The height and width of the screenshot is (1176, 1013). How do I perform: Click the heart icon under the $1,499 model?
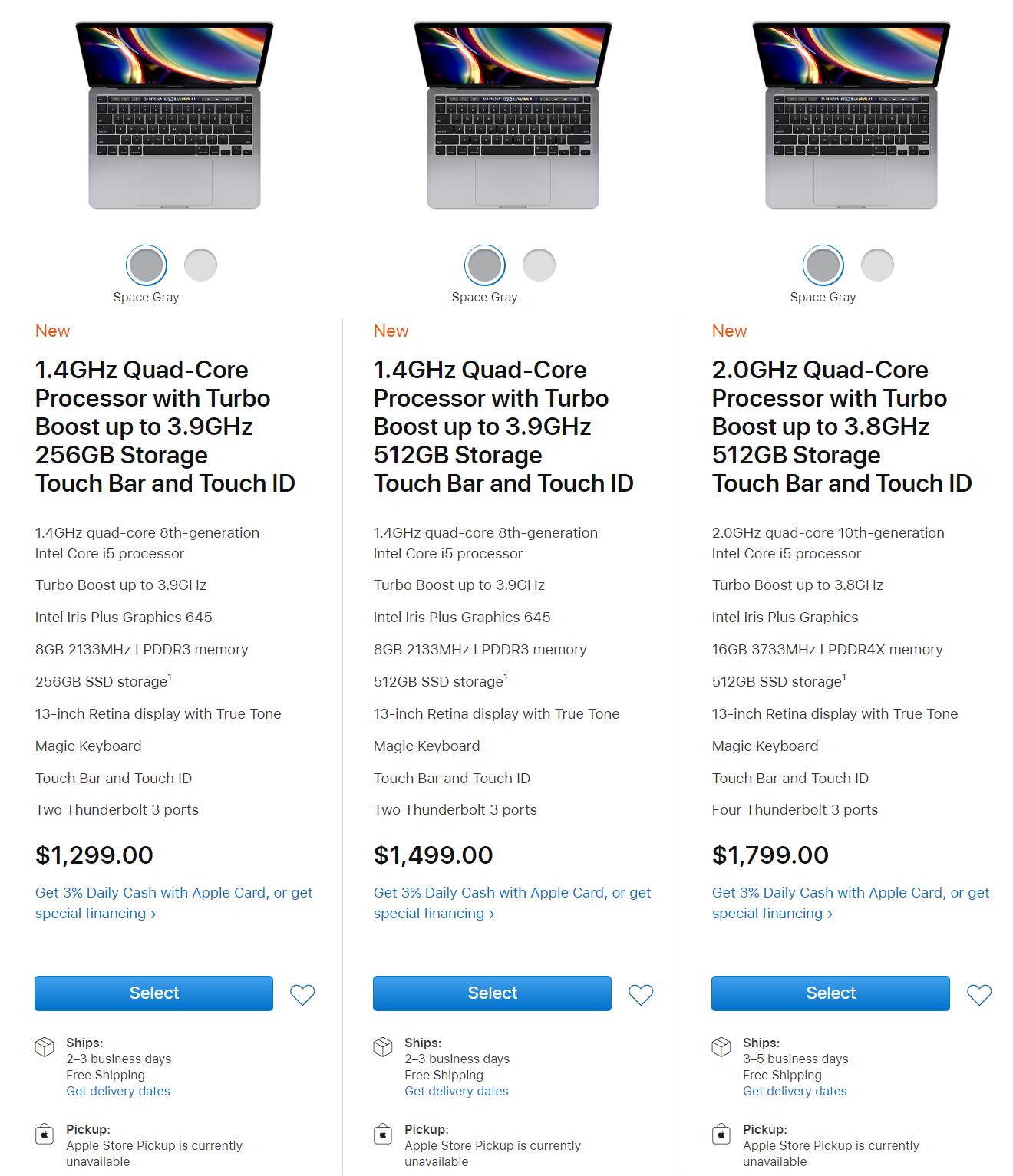pyautogui.click(x=642, y=993)
